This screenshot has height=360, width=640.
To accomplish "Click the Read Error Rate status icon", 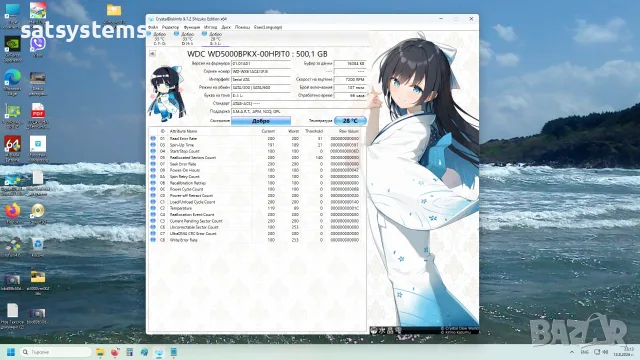I will pos(153,138).
